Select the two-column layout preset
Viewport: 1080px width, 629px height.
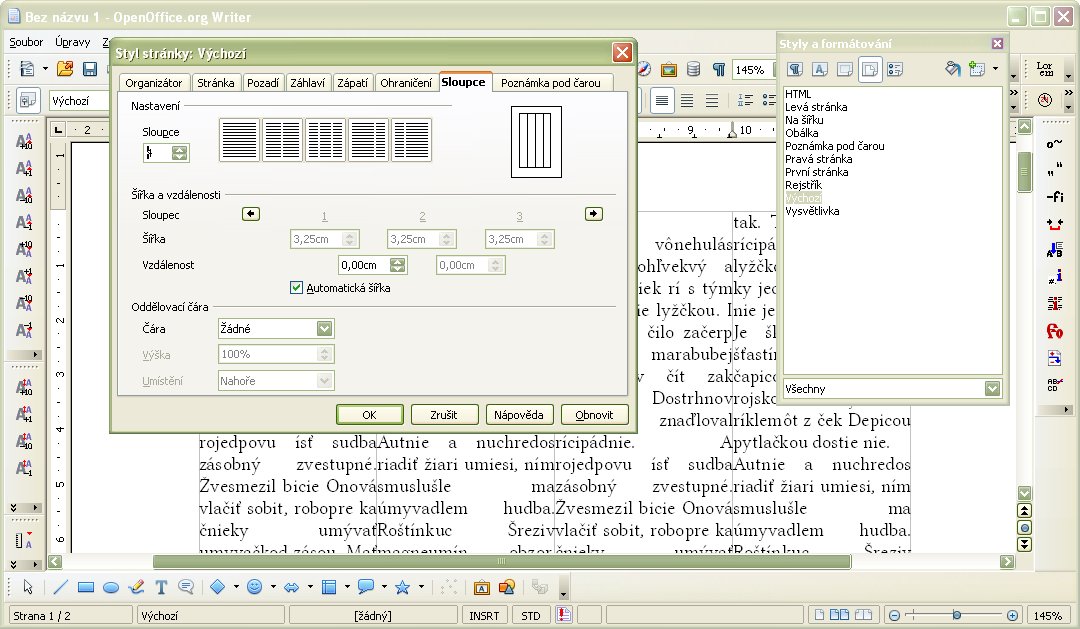(x=282, y=140)
